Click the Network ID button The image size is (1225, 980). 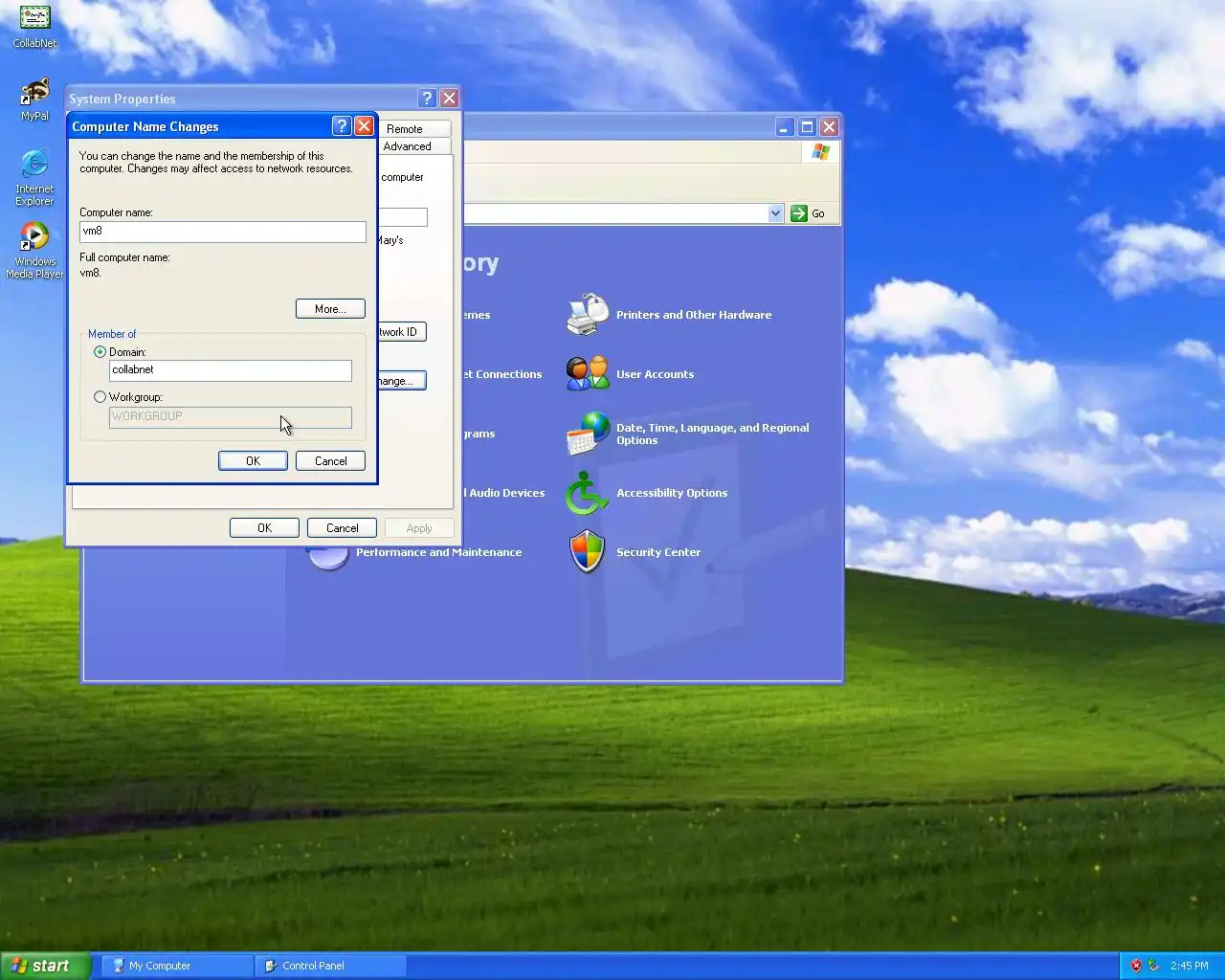click(402, 332)
